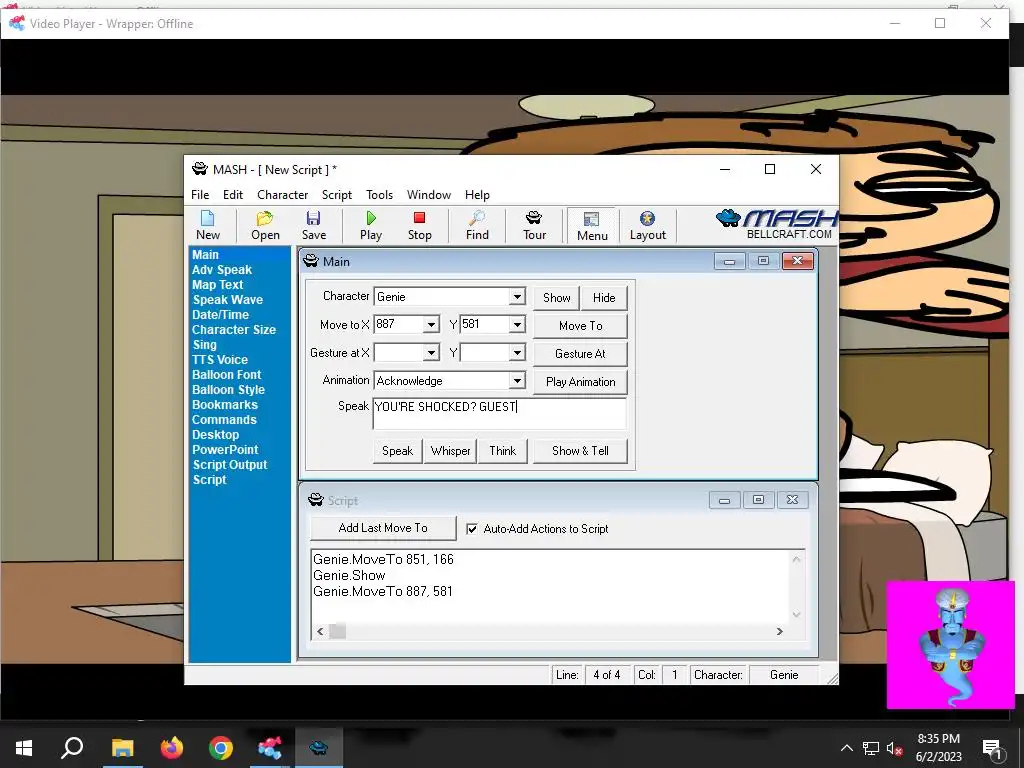Image resolution: width=1024 pixels, height=768 pixels.
Task: Open the Character menu
Action: (x=282, y=195)
